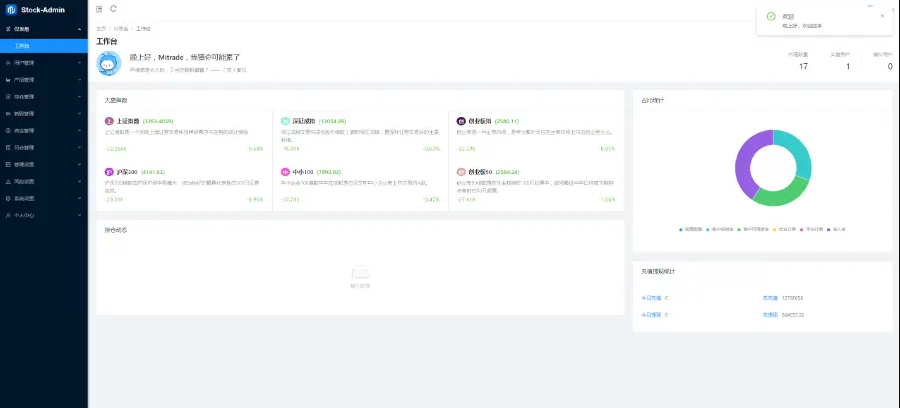Click the 沪深300 index icon

click(x=109, y=172)
